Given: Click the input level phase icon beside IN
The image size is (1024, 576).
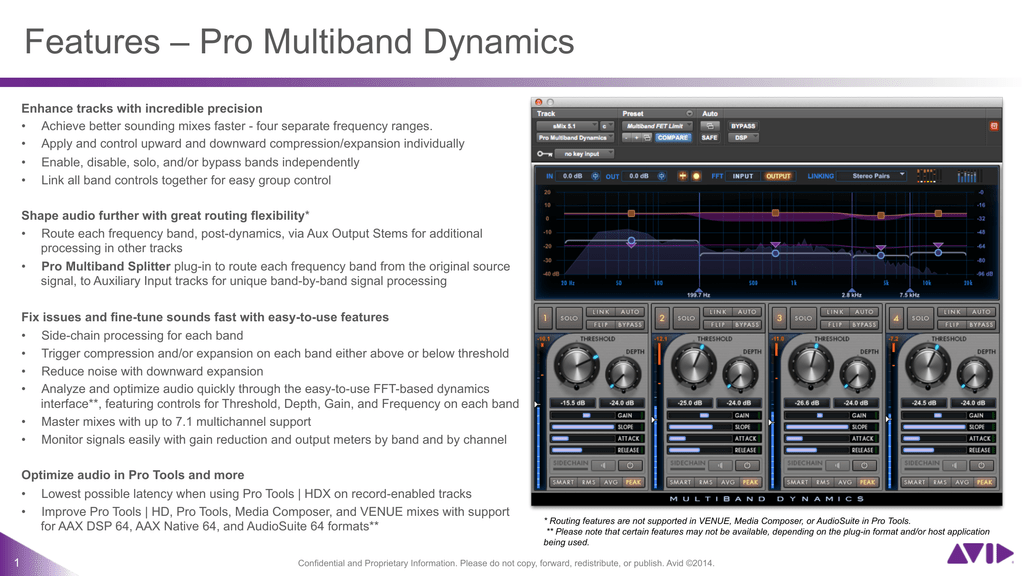Looking at the screenshot, I should [596, 176].
